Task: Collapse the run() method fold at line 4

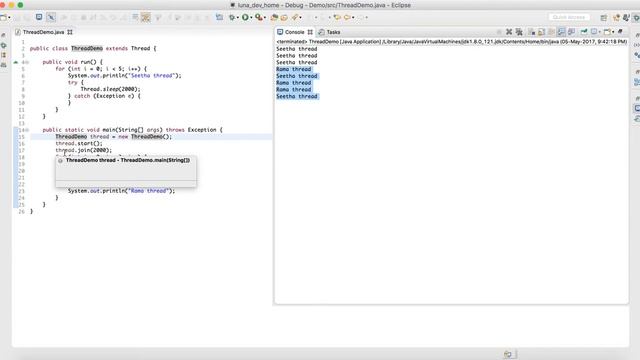Action: 27,62
